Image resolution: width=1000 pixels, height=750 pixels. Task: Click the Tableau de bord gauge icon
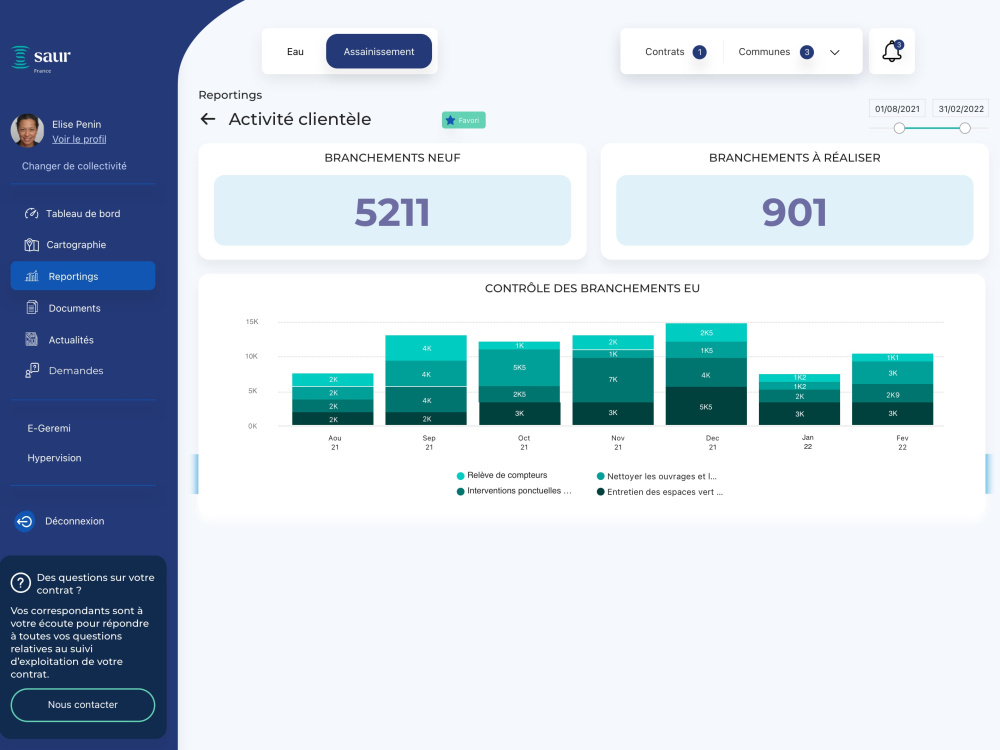pyautogui.click(x=31, y=214)
